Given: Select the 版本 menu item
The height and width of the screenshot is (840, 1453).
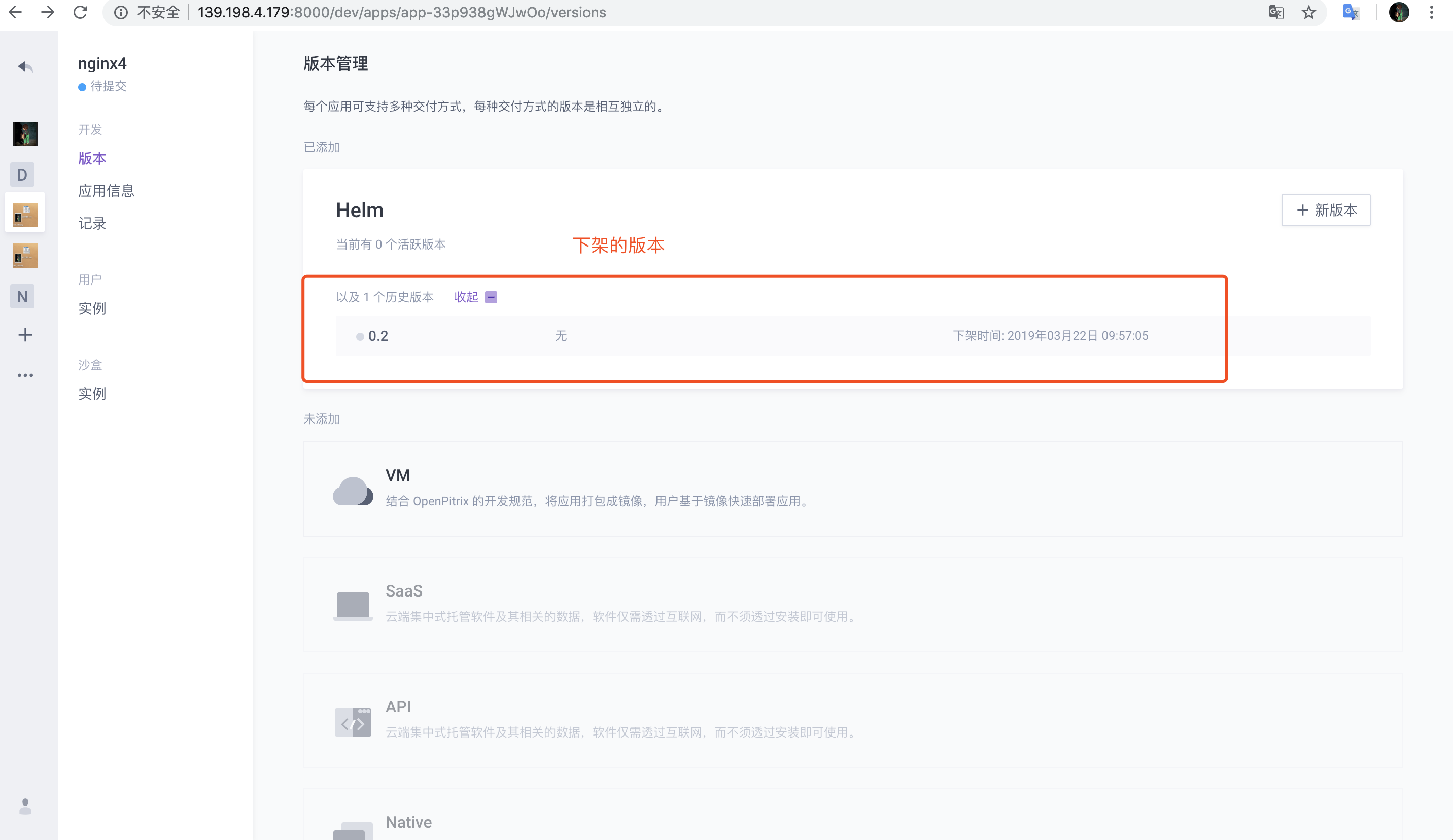Looking at the screenshot, I should [x=92, y=158].
